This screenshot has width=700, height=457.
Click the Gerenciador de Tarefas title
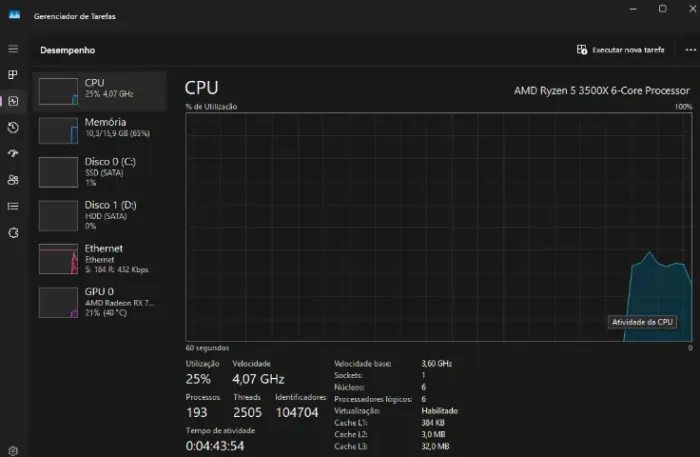tap(75, 16)
